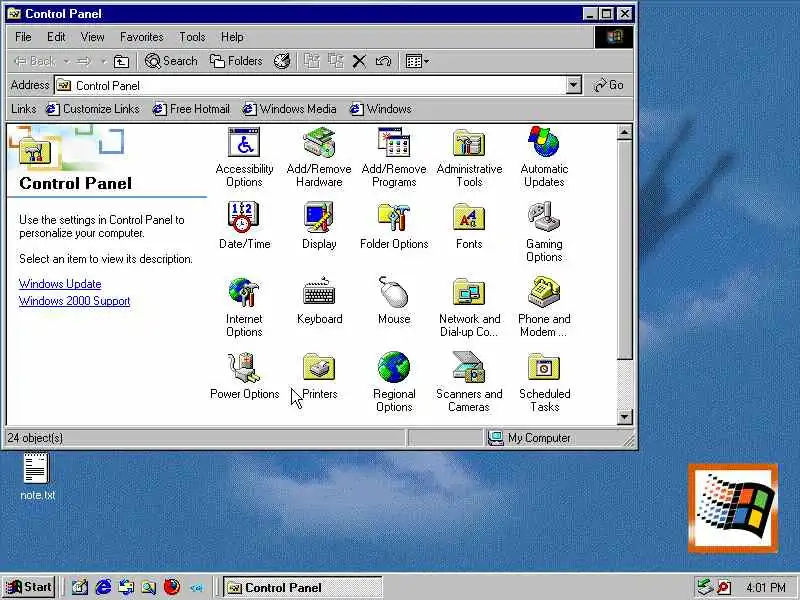Viewport: 800px width, 600px height.
Task: Click the Move To toolbar icon
Action: [x=312, y=61]
